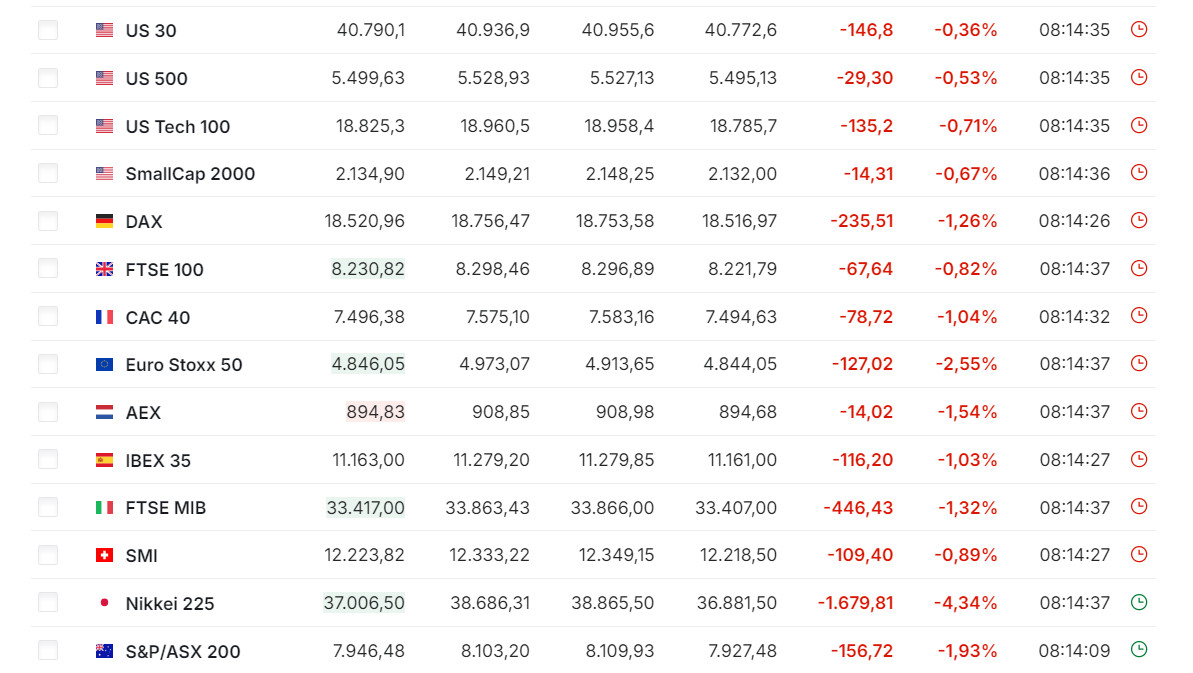Toggle the SmallCap 2000 row checkbox
Image resolution: width=1193 pixels, height=673 pixels.
point(48,174)
